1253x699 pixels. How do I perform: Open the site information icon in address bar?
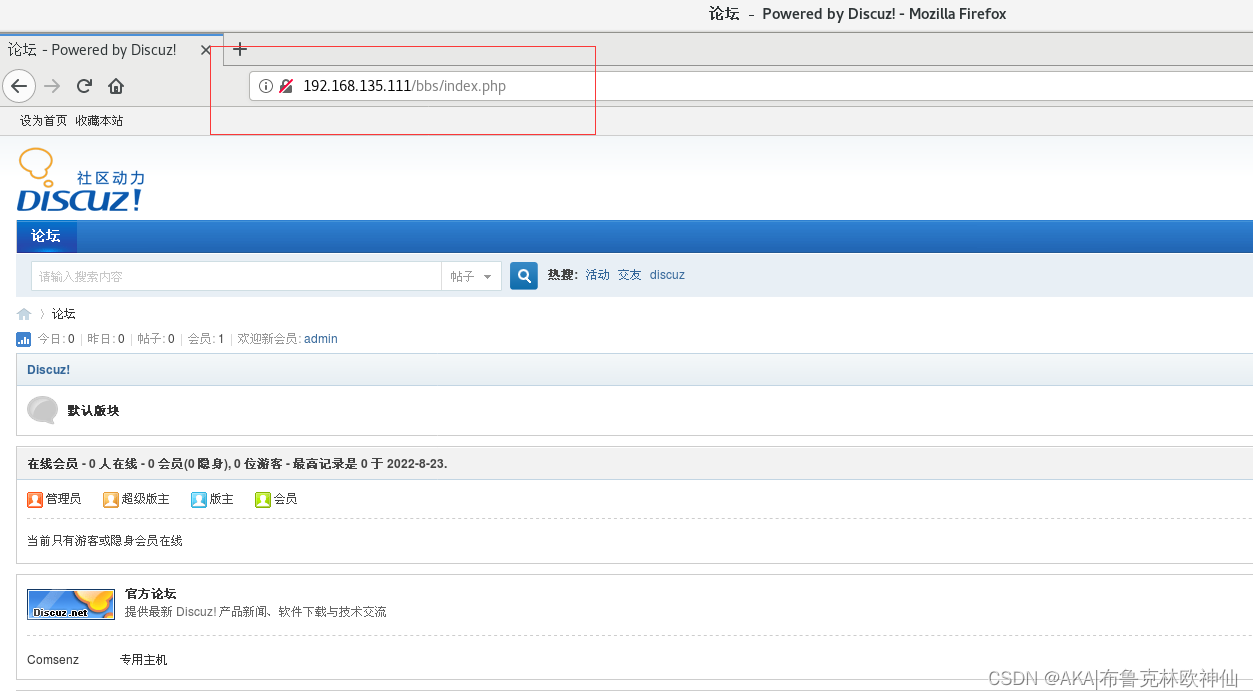[x=266, y=86]
